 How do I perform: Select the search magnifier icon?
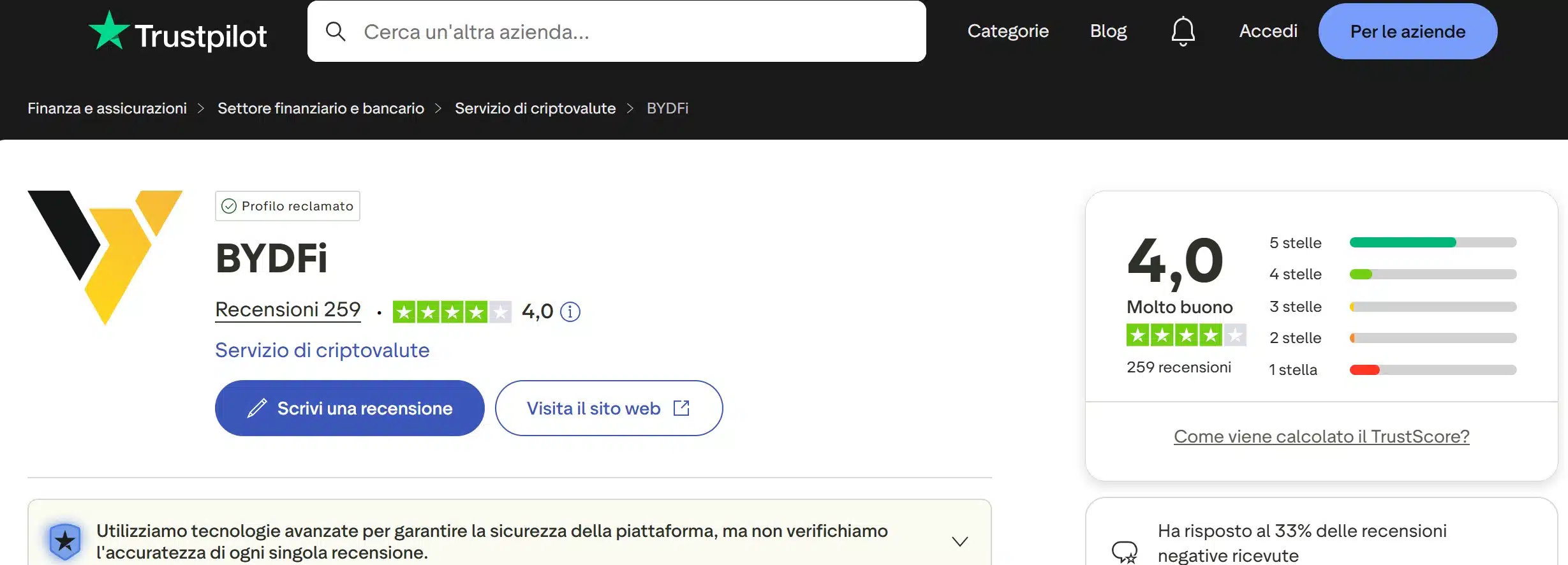pyautogui.click(x=336, y=31)
